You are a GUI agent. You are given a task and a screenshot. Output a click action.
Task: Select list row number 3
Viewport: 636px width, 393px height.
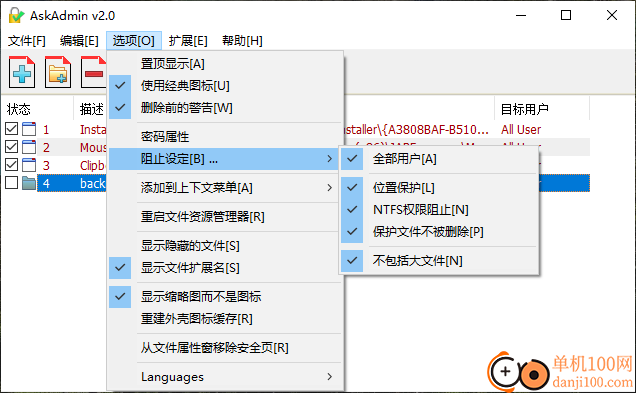pos(46,165)
